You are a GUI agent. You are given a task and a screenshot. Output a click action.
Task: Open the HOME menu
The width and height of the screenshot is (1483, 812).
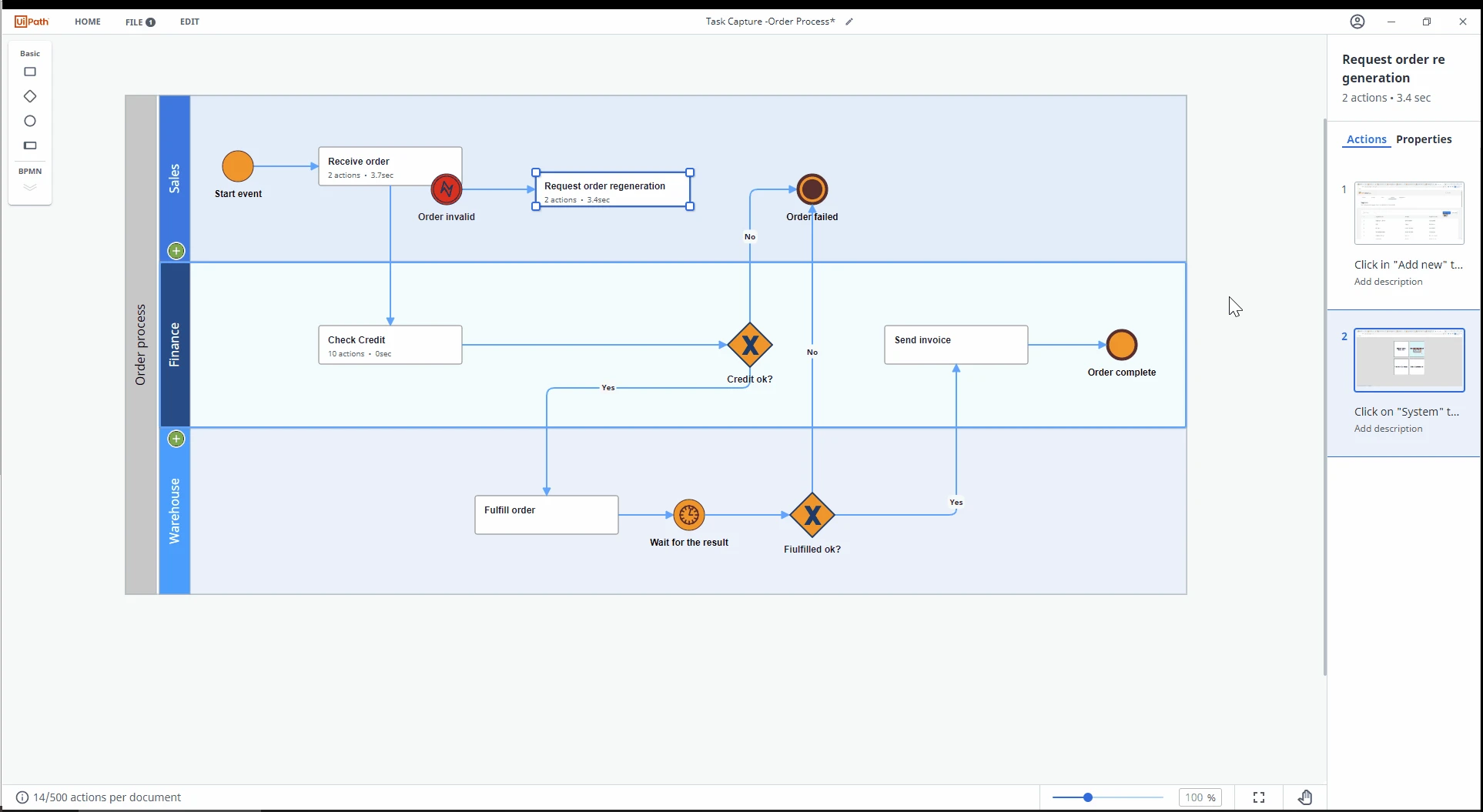click(88, 22)
